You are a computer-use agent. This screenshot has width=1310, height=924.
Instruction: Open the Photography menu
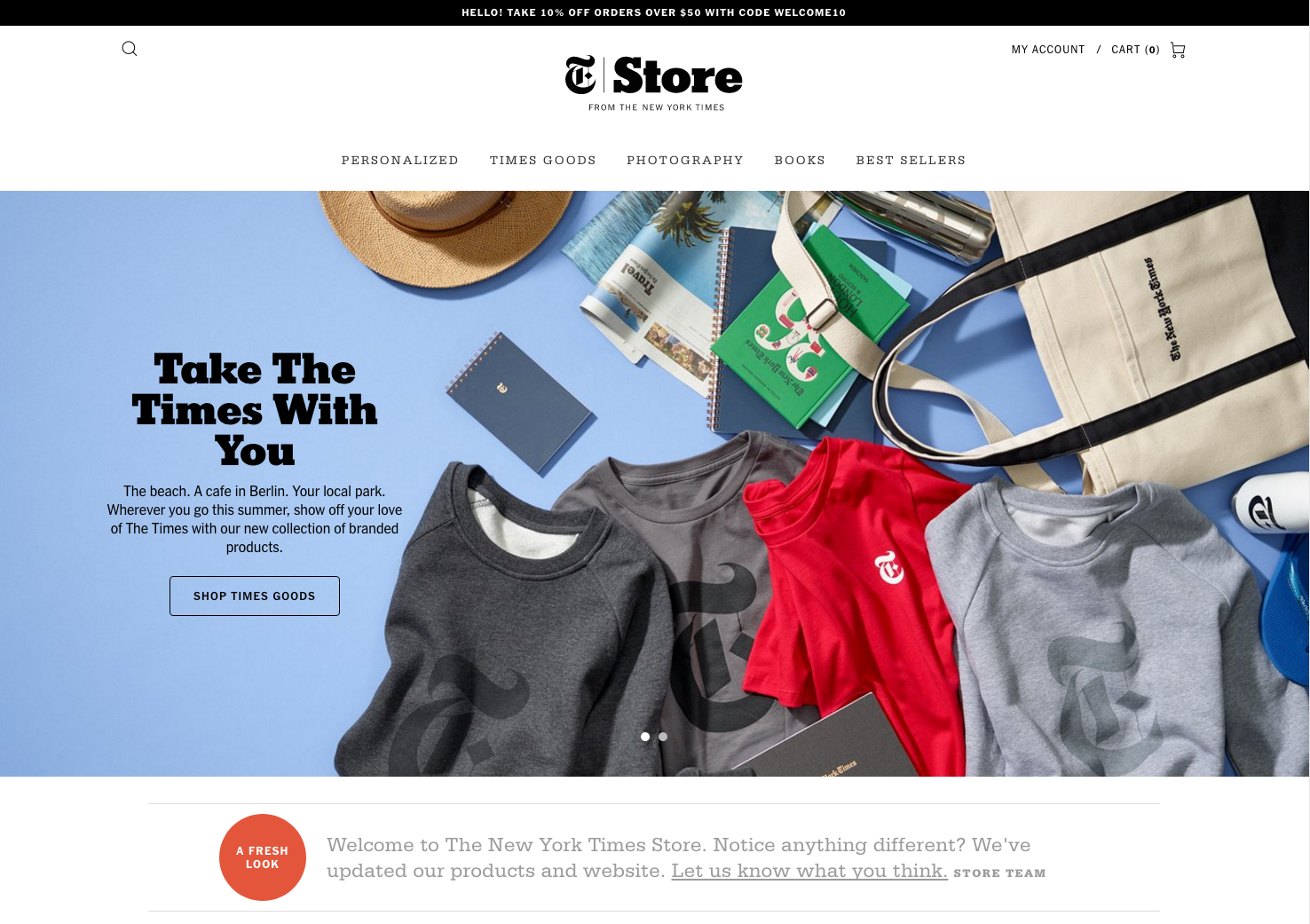click(x=685, y=161)
